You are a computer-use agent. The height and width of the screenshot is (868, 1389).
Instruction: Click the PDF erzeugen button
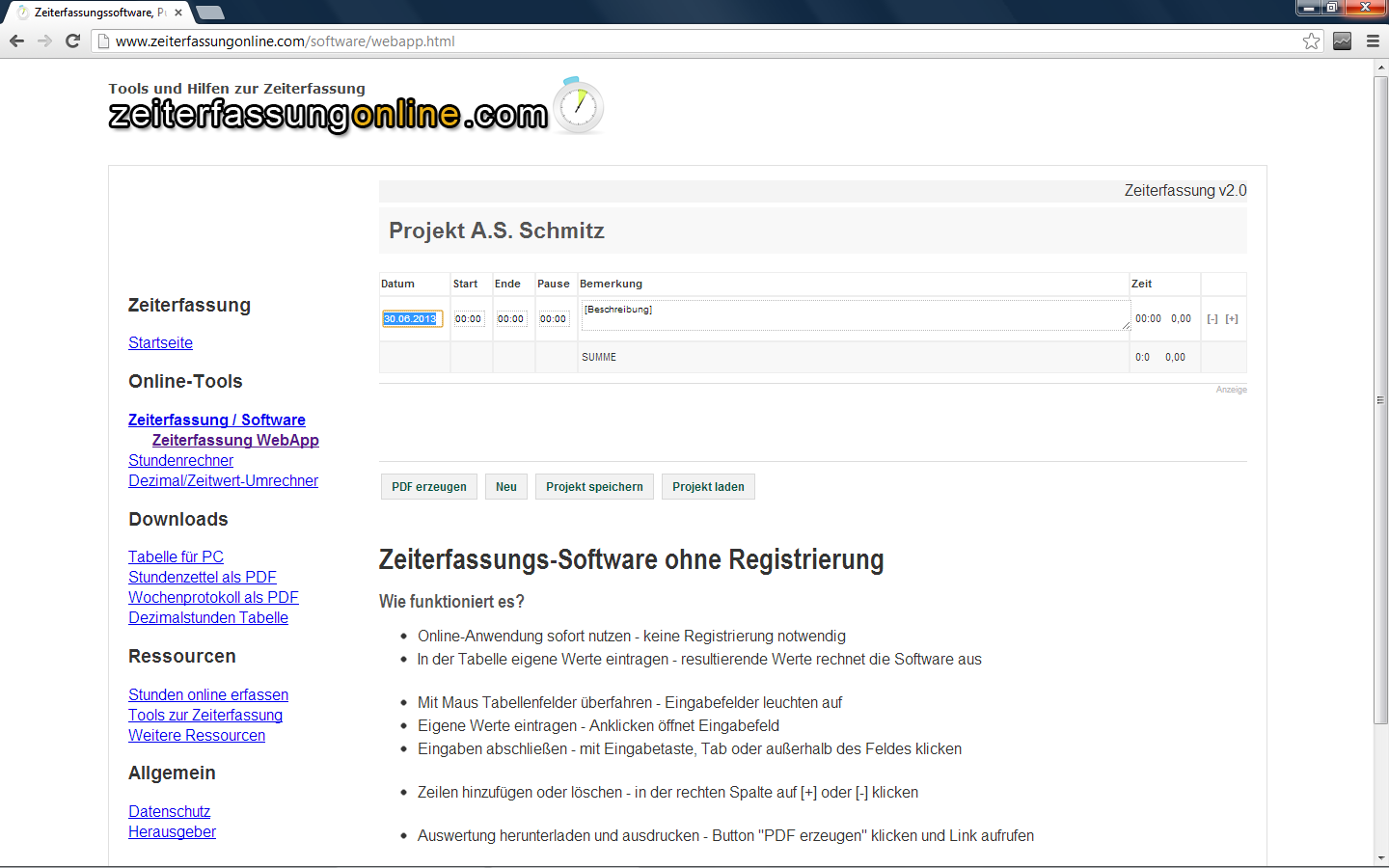(x=428, y=487)
